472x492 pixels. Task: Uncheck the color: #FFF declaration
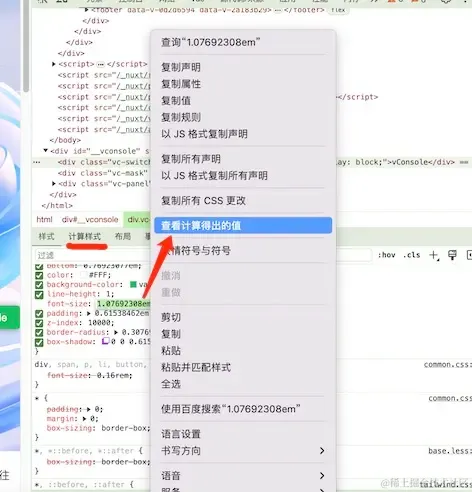coord(39,275)
